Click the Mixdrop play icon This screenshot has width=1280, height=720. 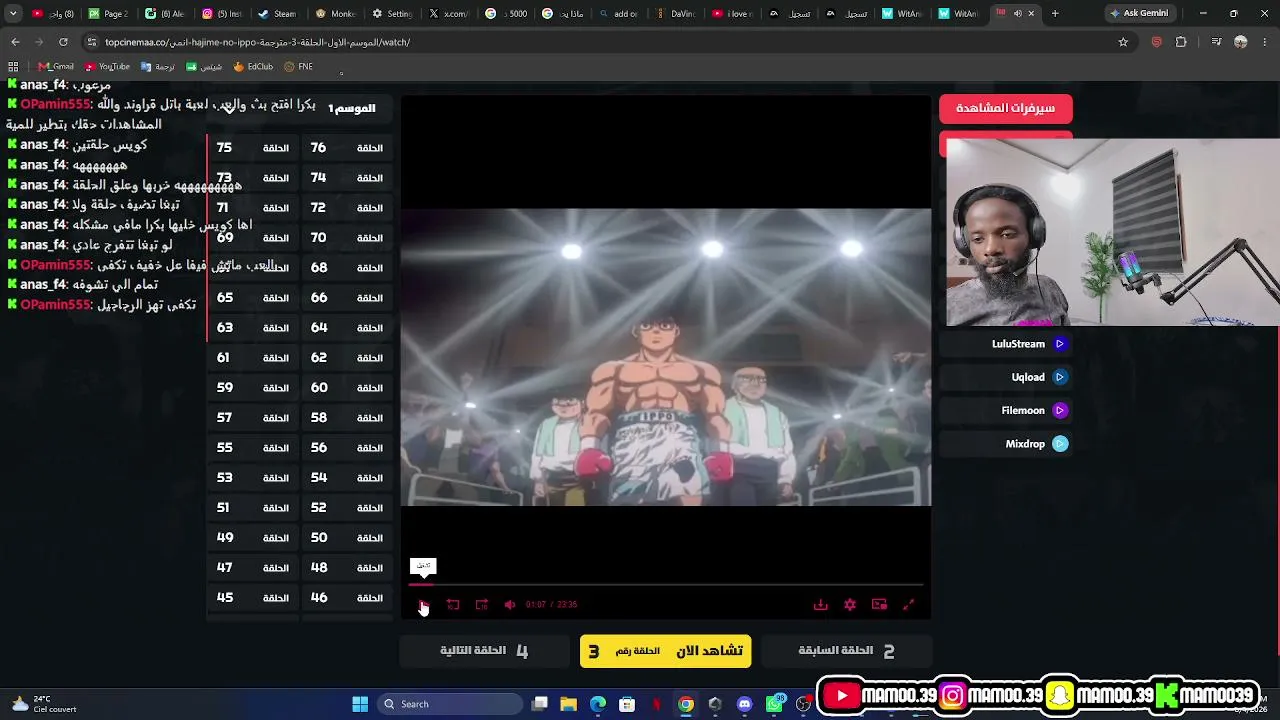click(x=1060, y=444)
